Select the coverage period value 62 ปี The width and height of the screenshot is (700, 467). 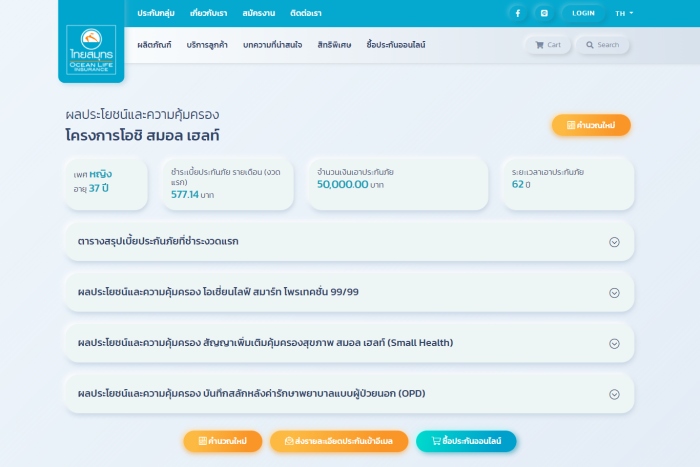pyautogui.click(x=521, y=184)
